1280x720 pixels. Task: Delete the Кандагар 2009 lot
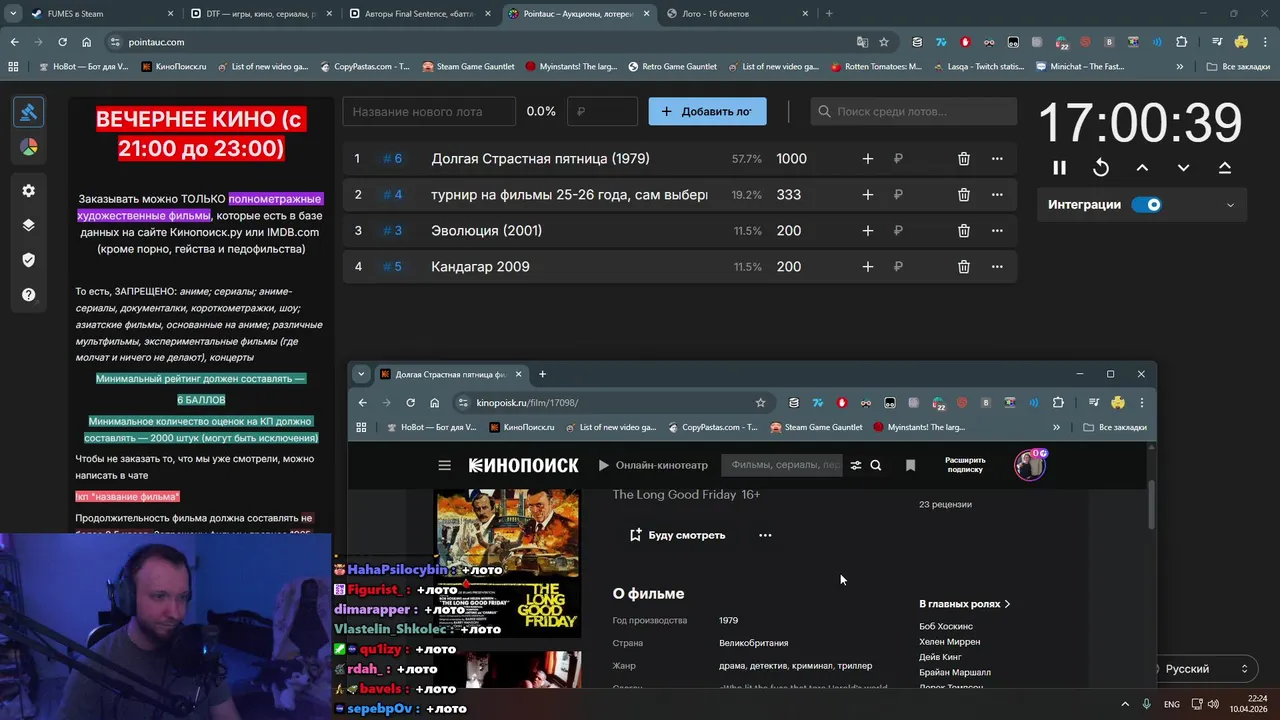point(963,267)
